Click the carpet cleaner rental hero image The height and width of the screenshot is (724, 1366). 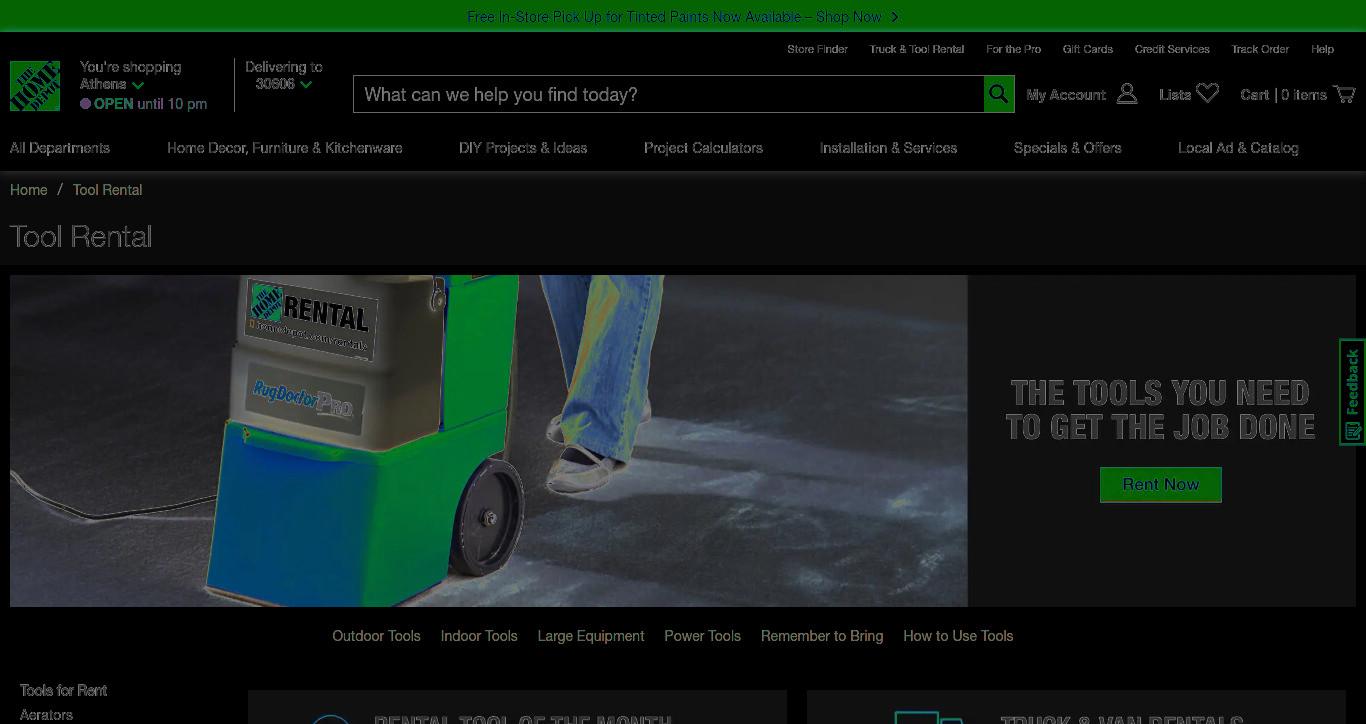tap(489, 441)
